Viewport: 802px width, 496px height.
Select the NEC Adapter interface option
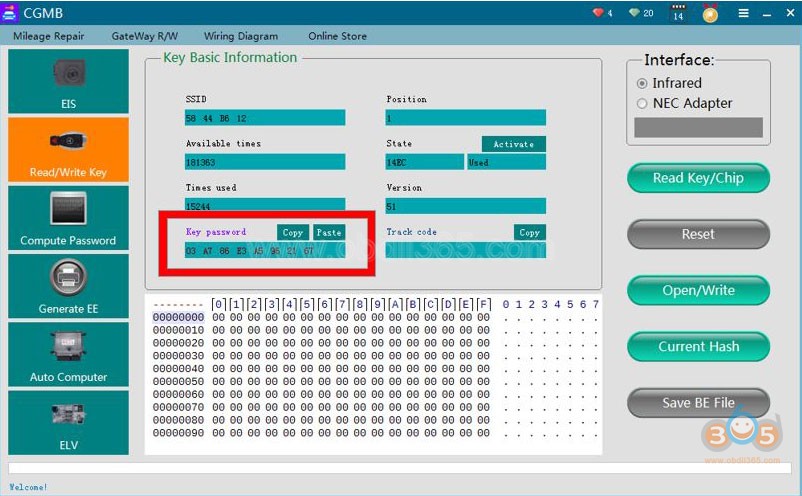coord(642,104)
